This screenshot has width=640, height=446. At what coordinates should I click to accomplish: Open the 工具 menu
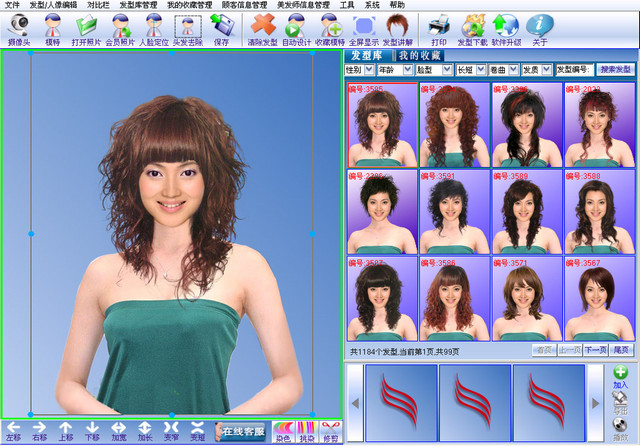347,5
